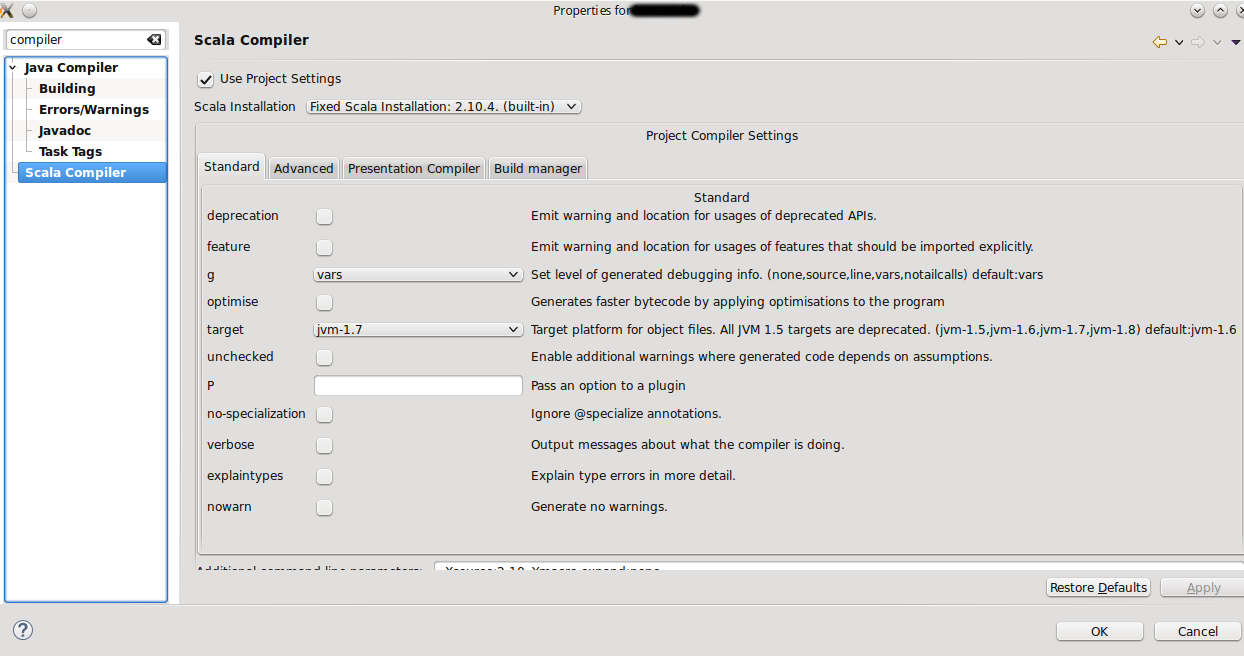This screenshot has width=1244, height=656.
Task: Select the Javadoc tree item
Action: tap(65, 131)
